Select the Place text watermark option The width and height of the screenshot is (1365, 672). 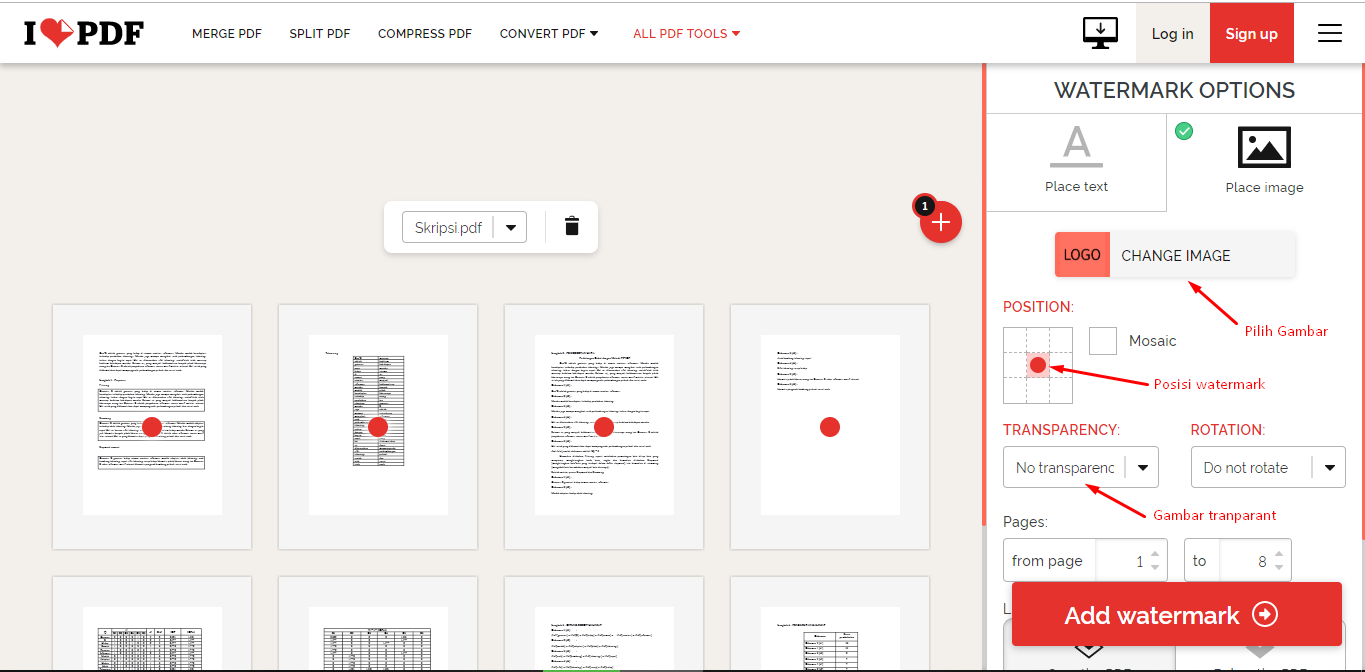(1076, 160)
